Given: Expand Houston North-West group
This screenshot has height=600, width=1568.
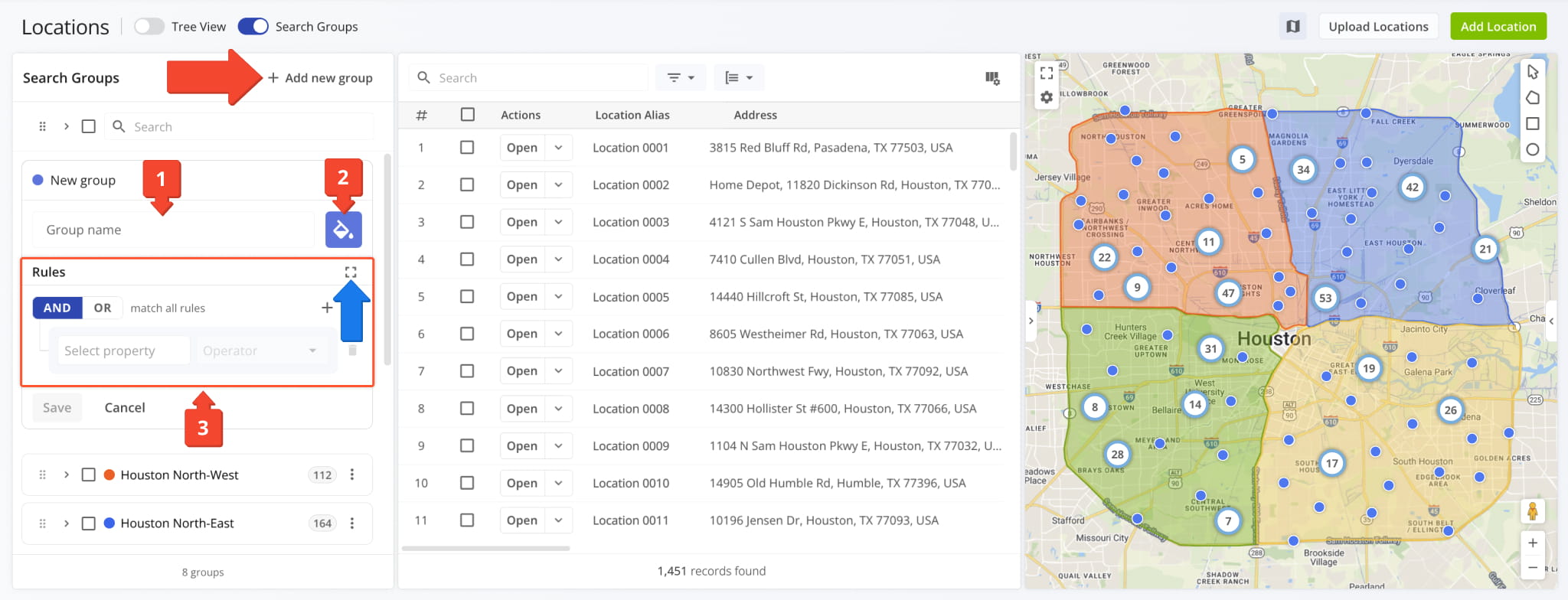Looking at the screenshot, I should [67, 474].
